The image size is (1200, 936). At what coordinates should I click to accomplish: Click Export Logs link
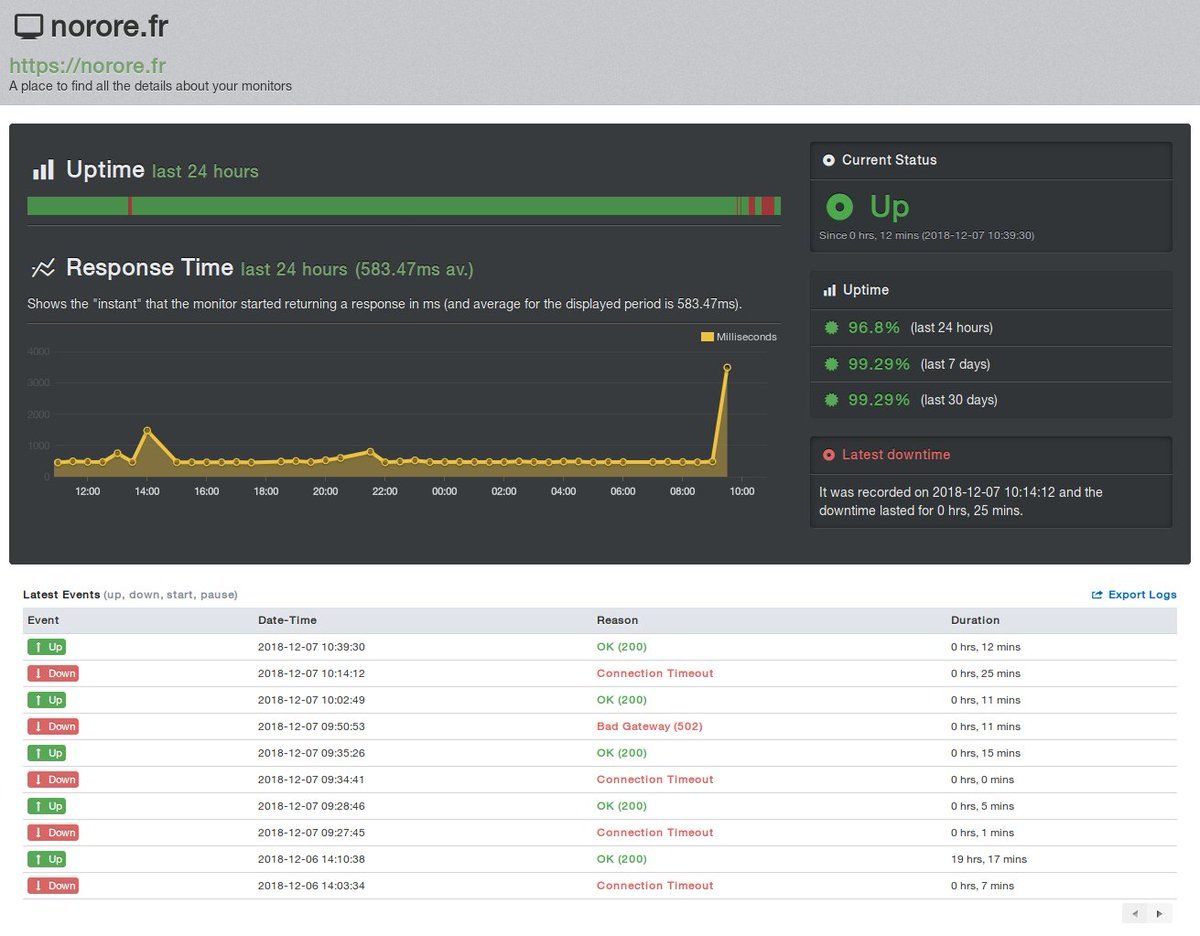coord(1134,595)
